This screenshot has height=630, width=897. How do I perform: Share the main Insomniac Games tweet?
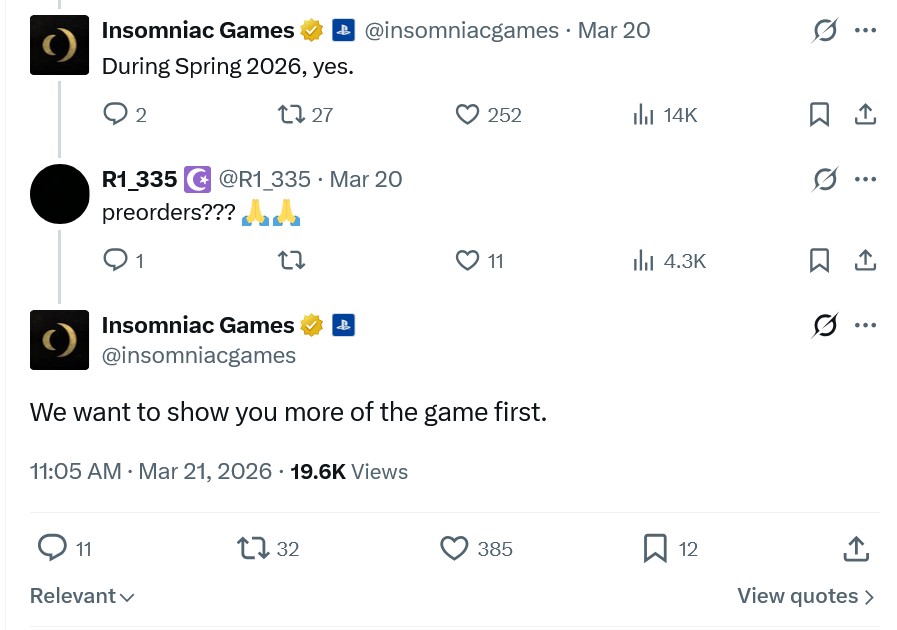point(855,548)
